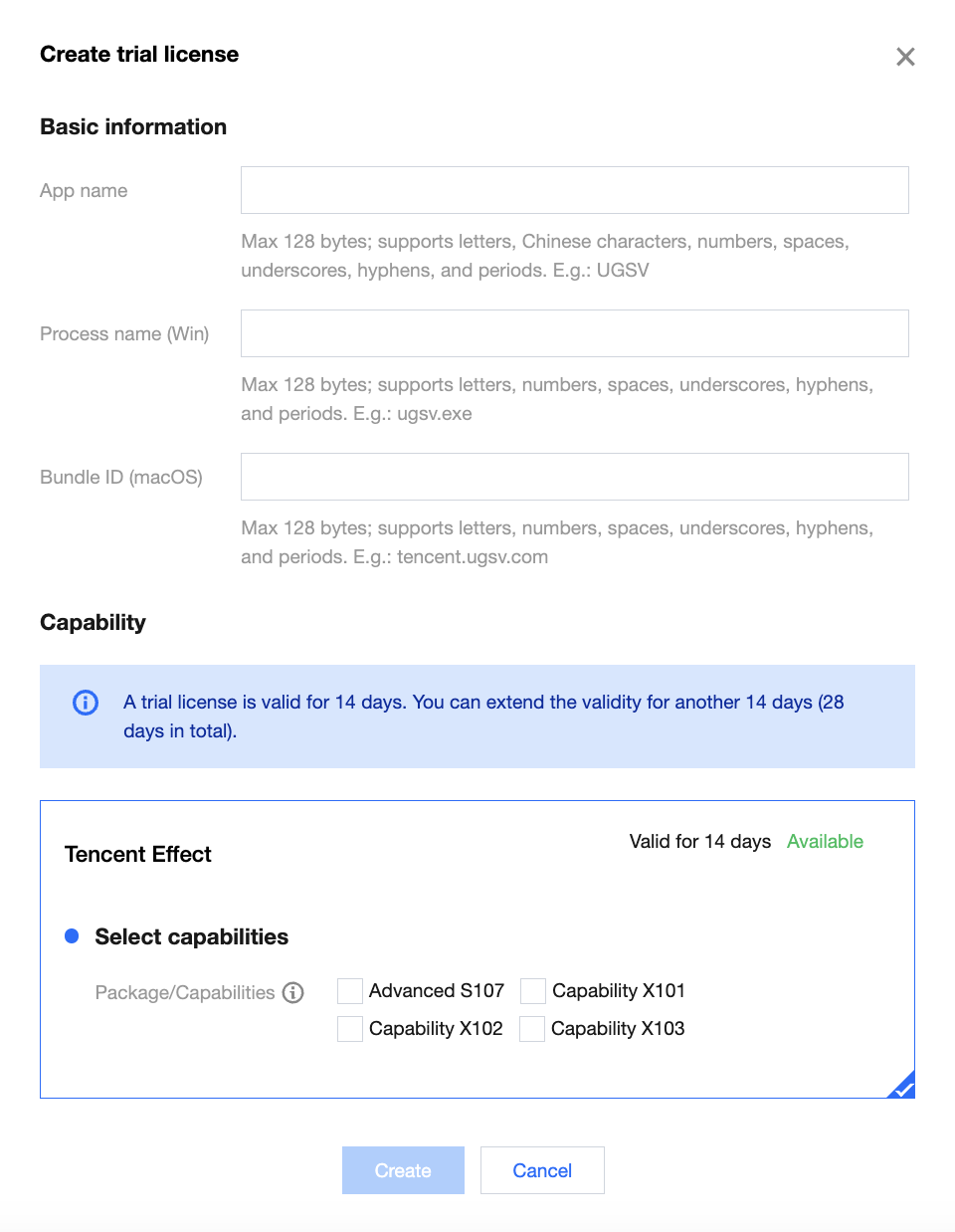955x1232 pixels.
Task: Close the Create trial license dialog
Action: 905,57
